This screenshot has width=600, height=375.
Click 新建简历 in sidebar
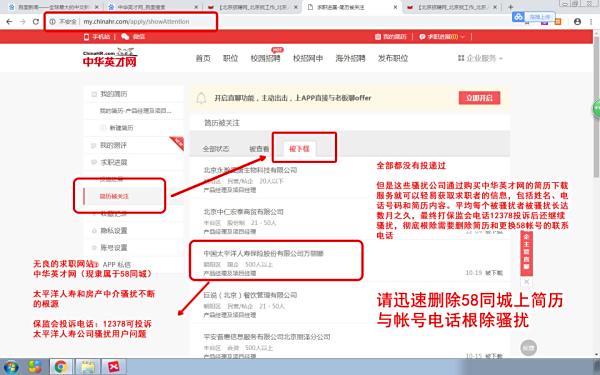point(121,128)
